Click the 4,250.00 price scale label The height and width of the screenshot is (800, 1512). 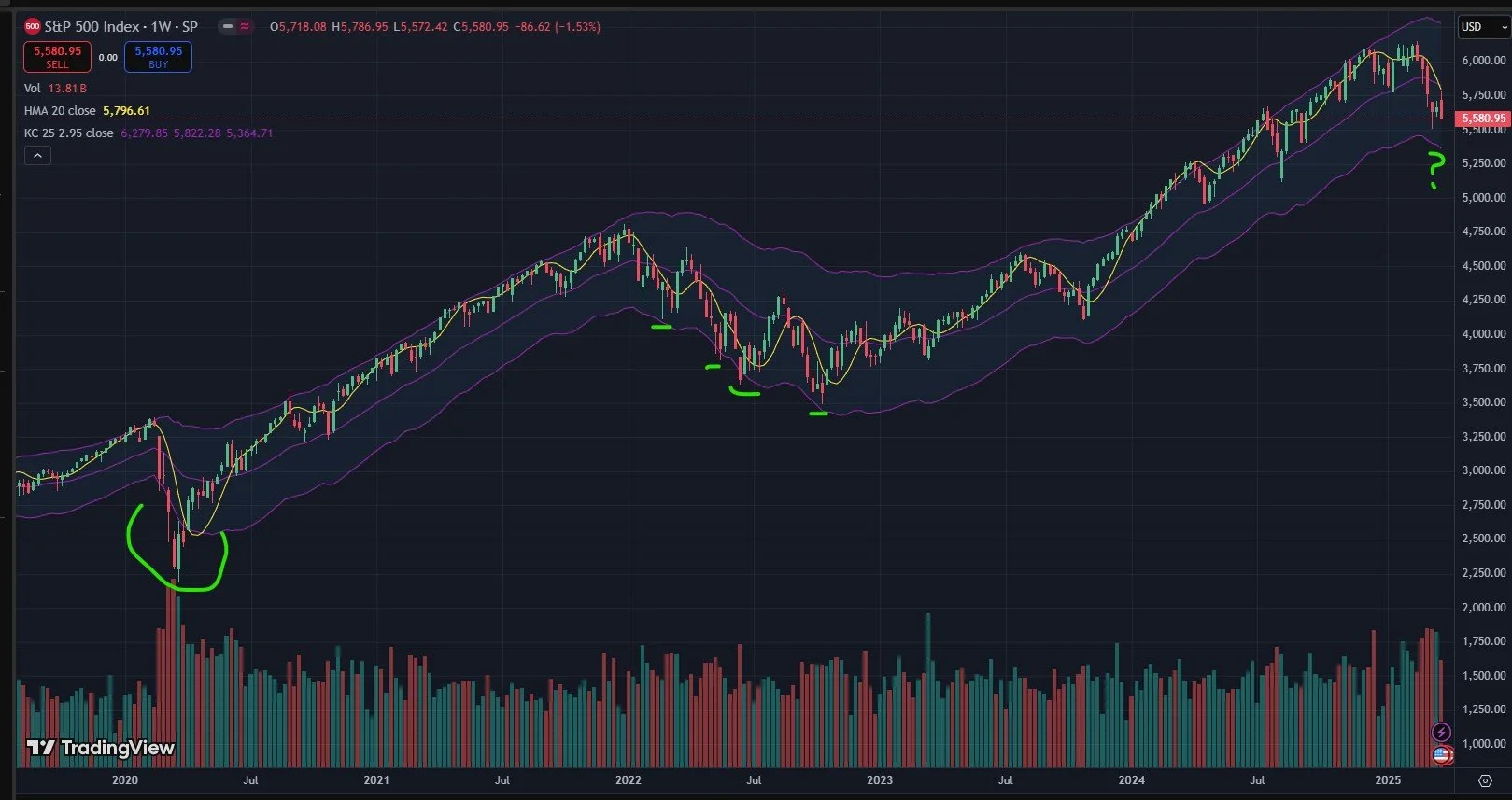(x=1484, y=300)
